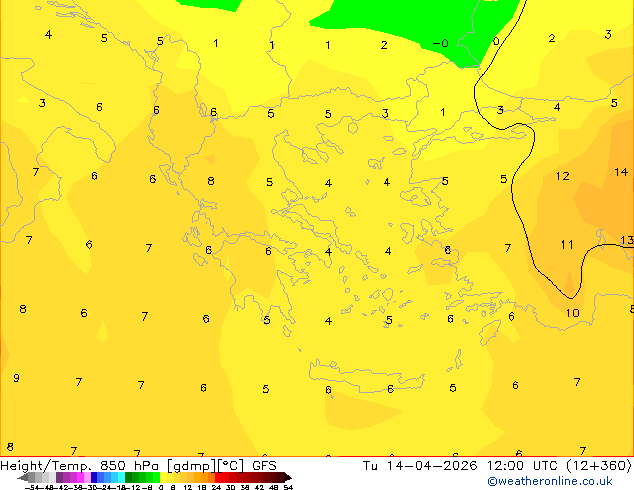The width and height of the screenshot is (634, 490).
Task: Open the weatheronline.co.uk copyright link
Action: pyautogui.click(x=550, y=482)
